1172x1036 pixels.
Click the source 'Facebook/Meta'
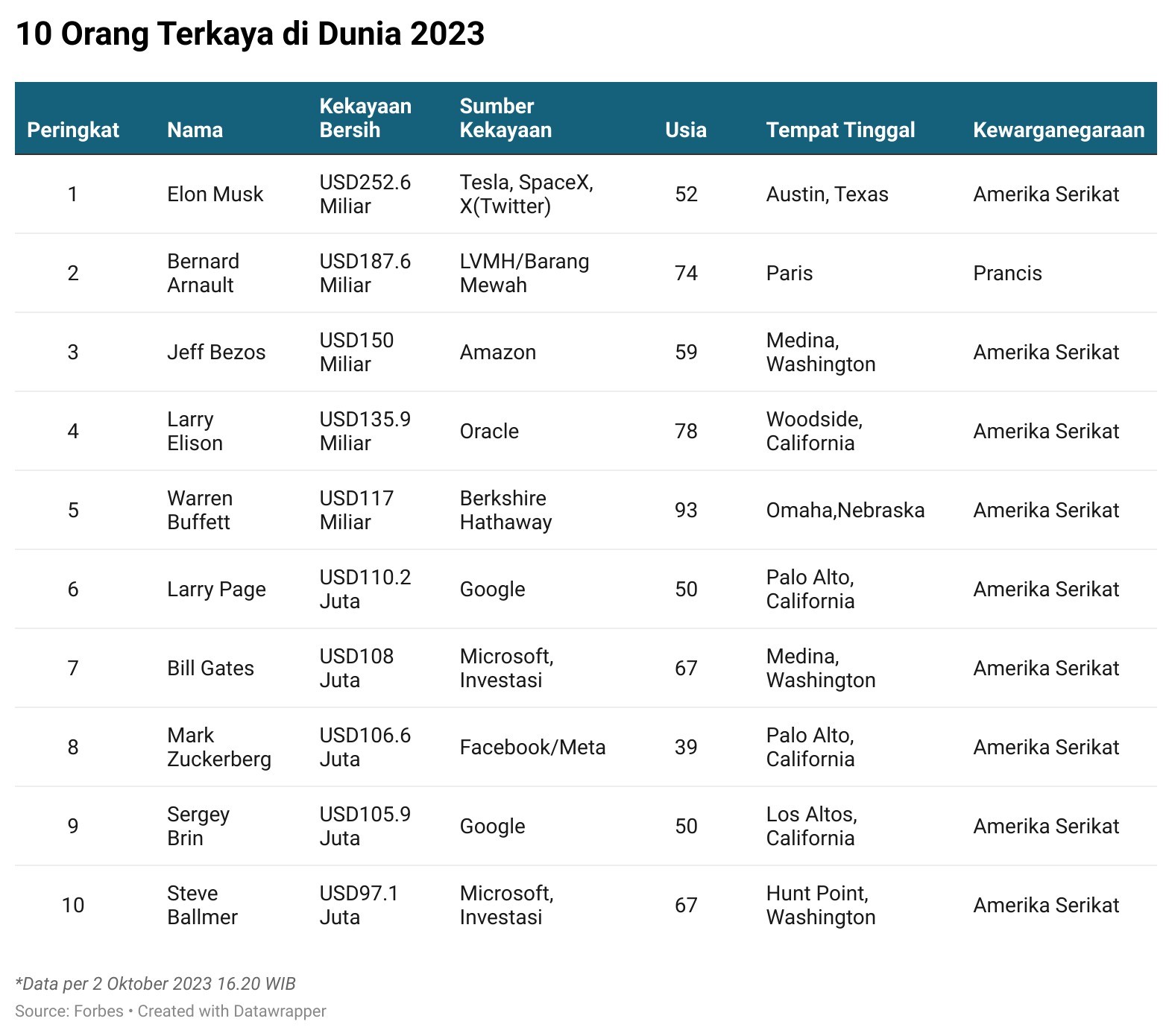[532, 748]
